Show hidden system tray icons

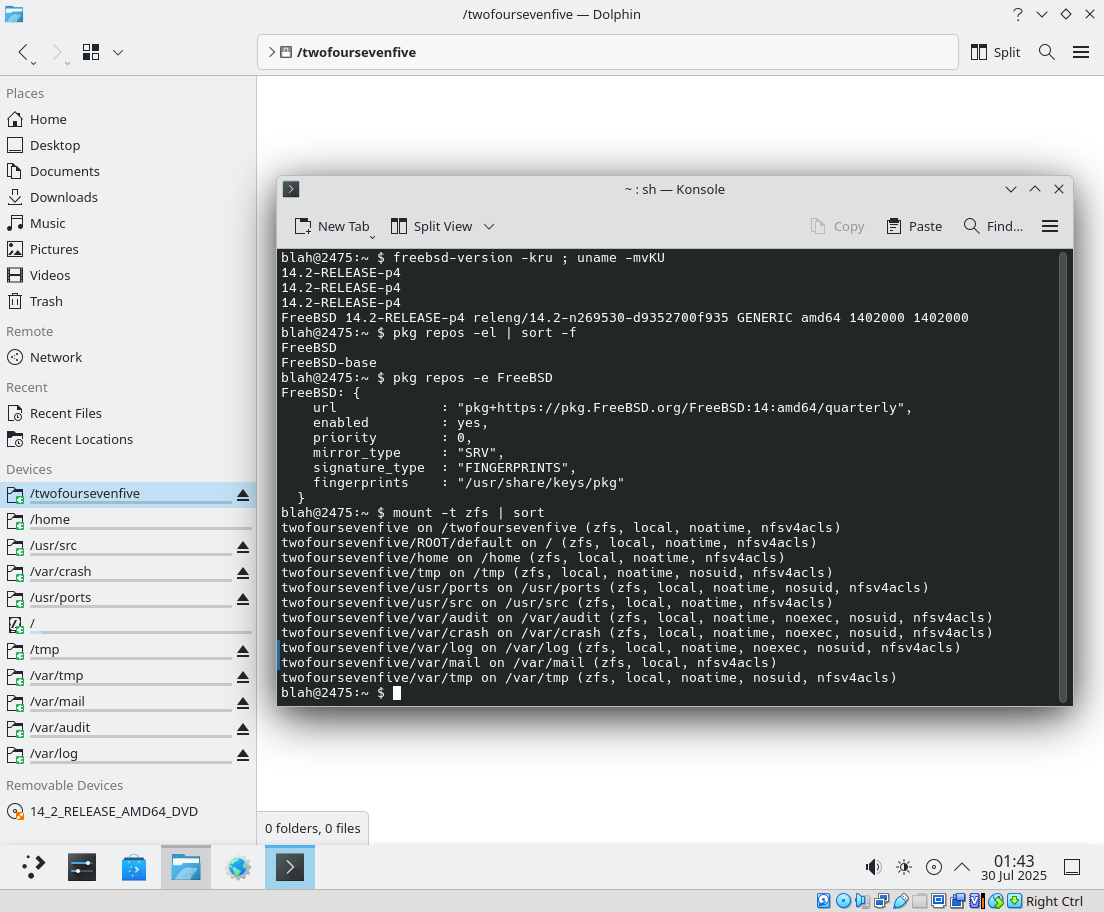962,867
